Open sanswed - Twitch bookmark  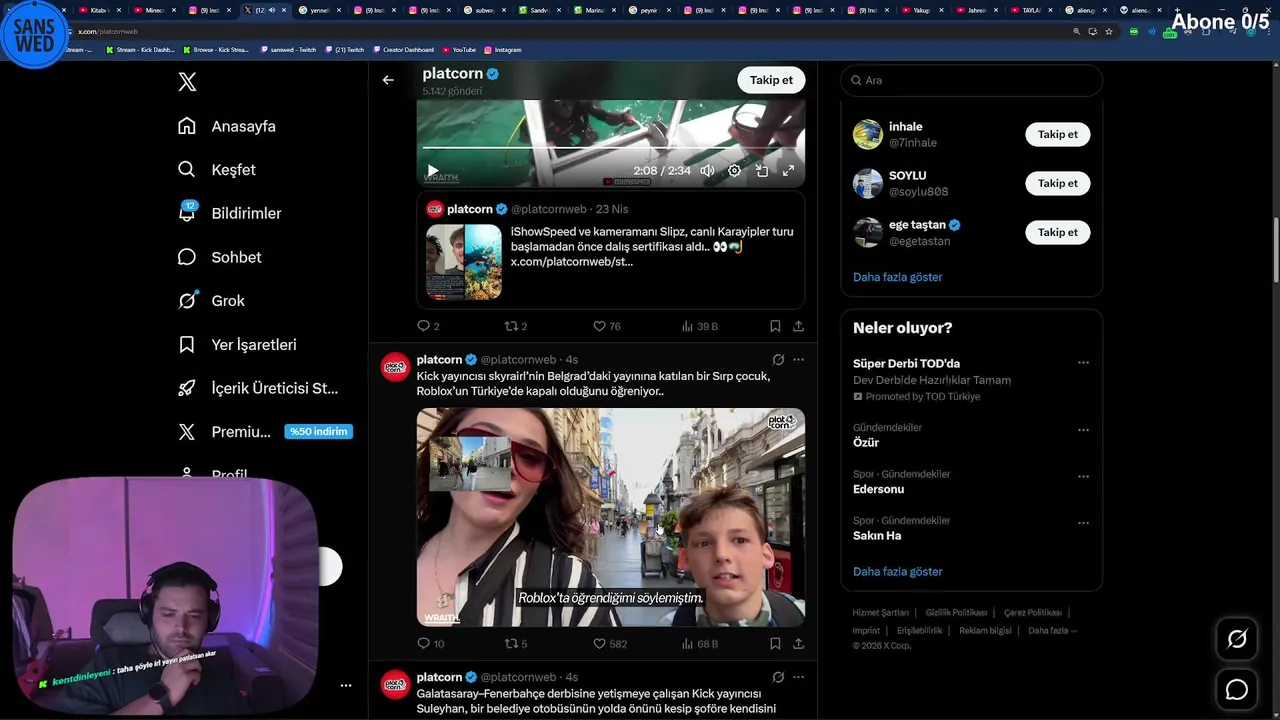pos(288,49)
